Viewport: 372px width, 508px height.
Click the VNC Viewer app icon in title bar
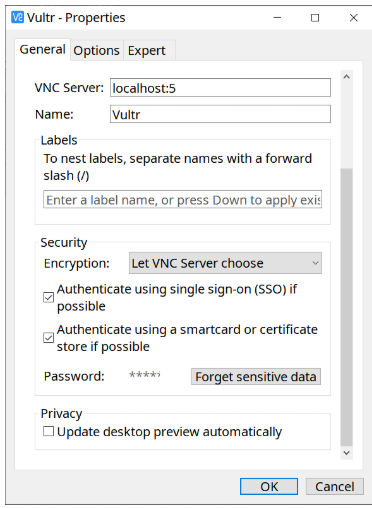pos(17,17)
